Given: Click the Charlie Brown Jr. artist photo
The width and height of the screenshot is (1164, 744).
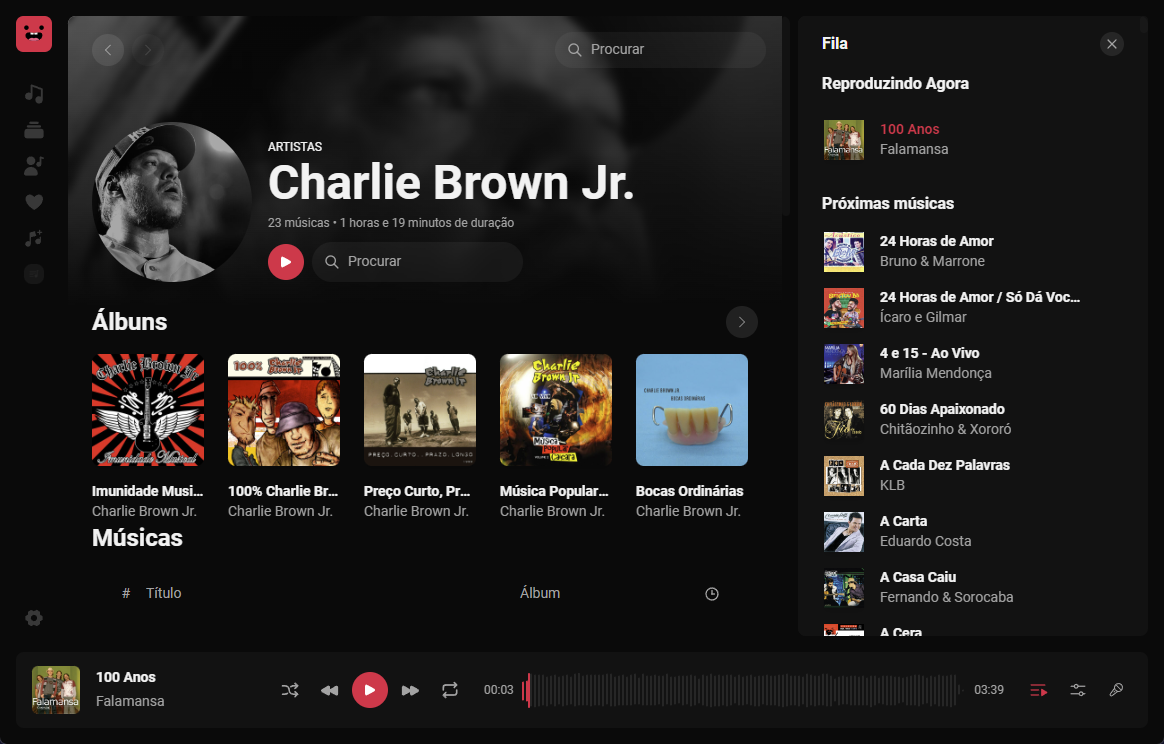Looking at the screenshot, I should pos(171,202).
